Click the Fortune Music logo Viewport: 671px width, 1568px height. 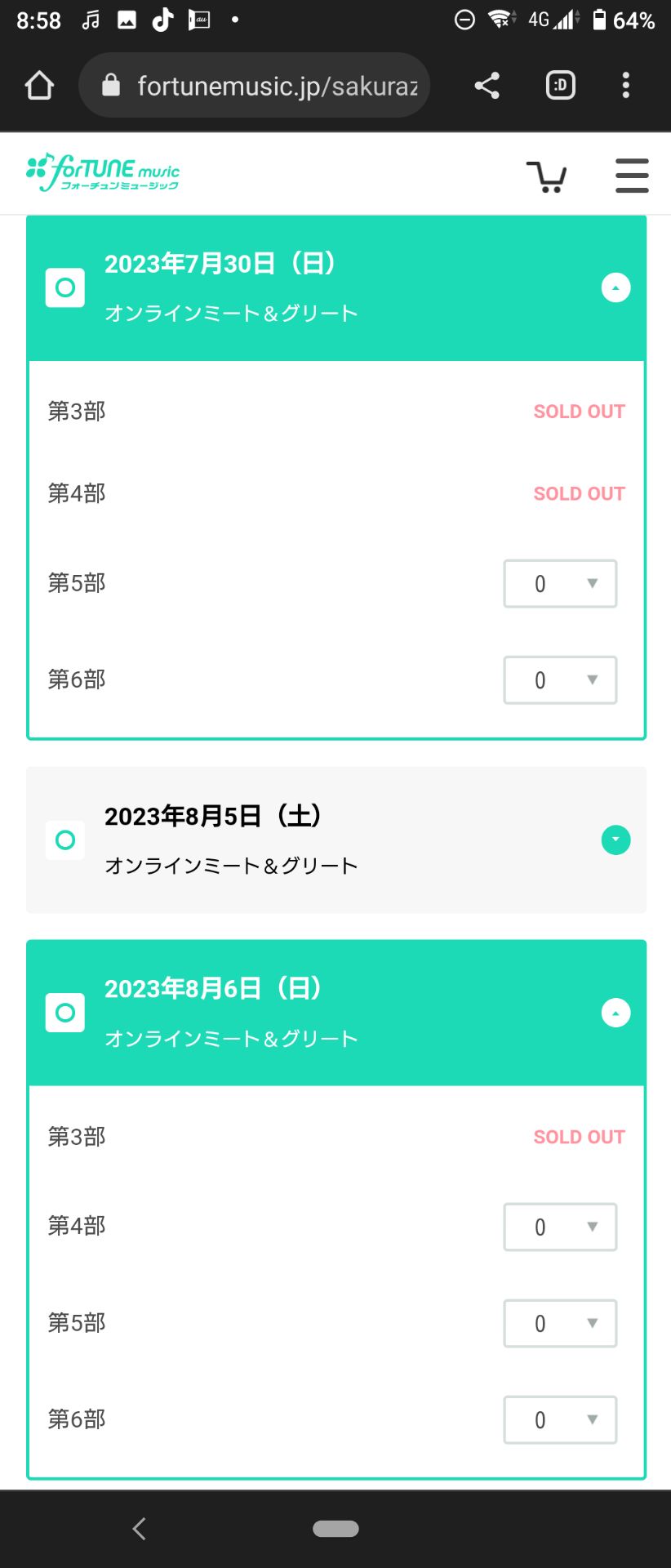[x=103, y=172]
